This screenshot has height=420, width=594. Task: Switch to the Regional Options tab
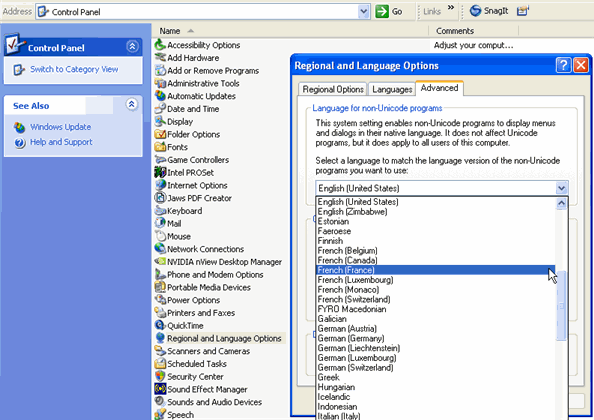point(333,89)
